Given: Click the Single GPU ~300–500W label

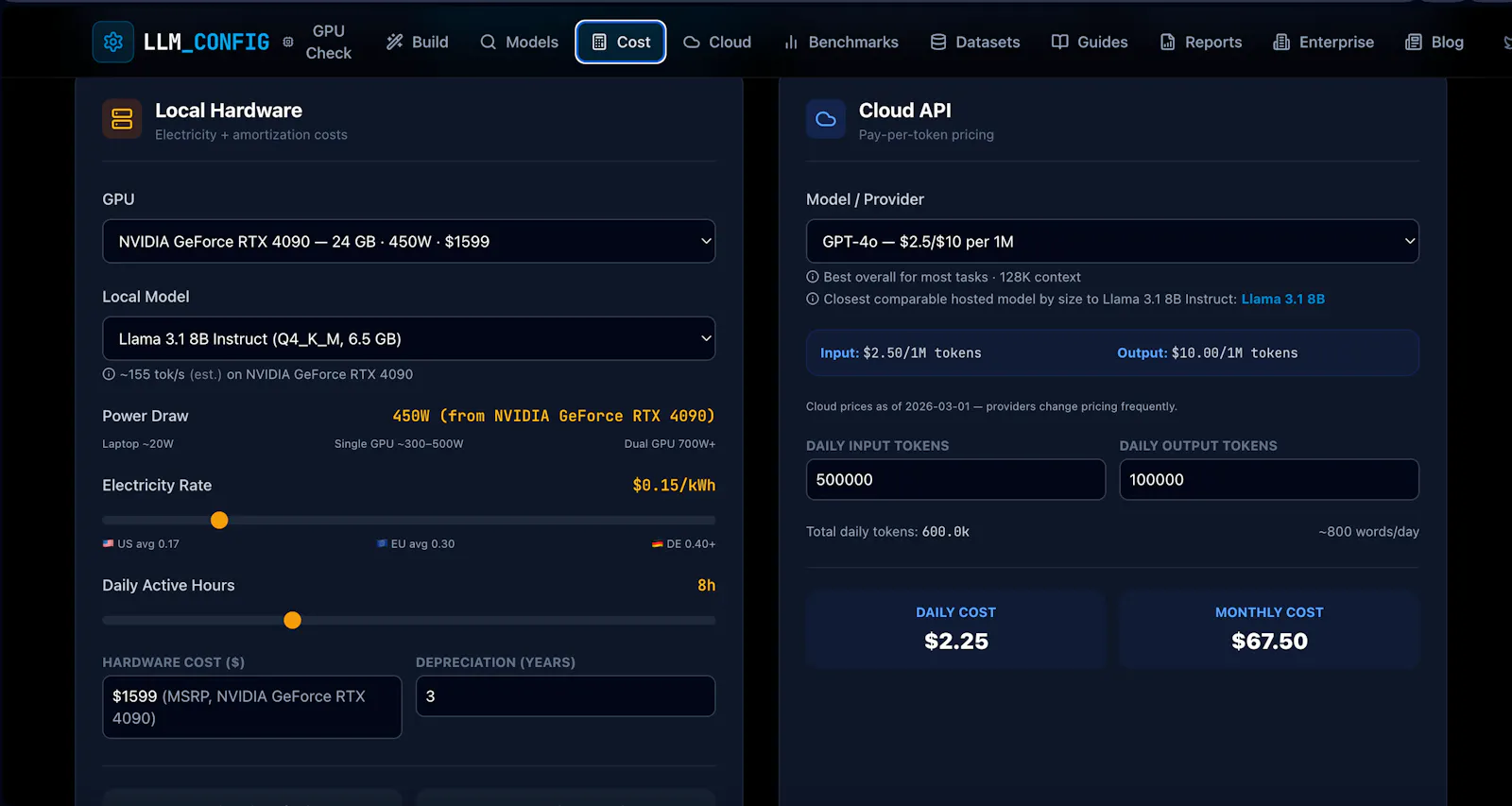Looking at the screenshot, I should [399, 443].
